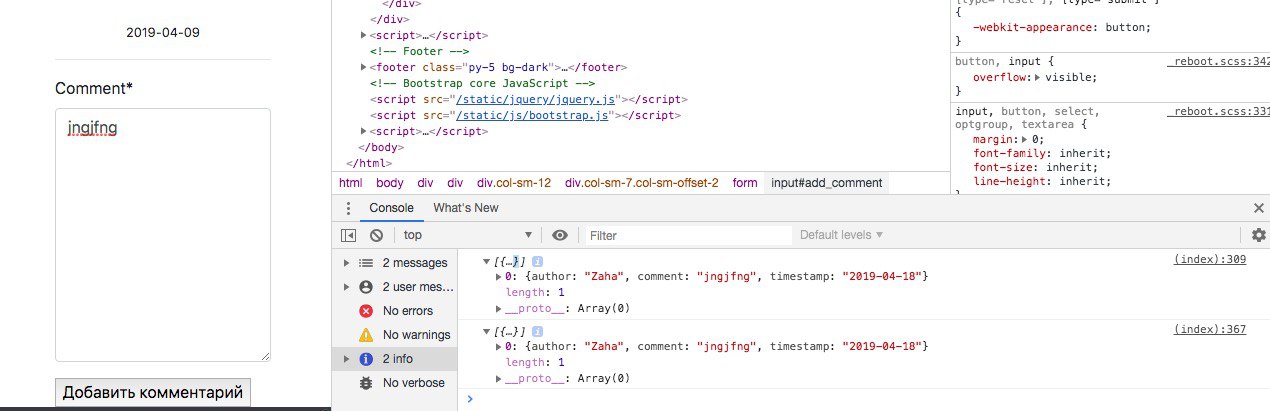Select form in the breadcrumb bar
This screenshot has height=411, width=1270.
coord(745,183)
